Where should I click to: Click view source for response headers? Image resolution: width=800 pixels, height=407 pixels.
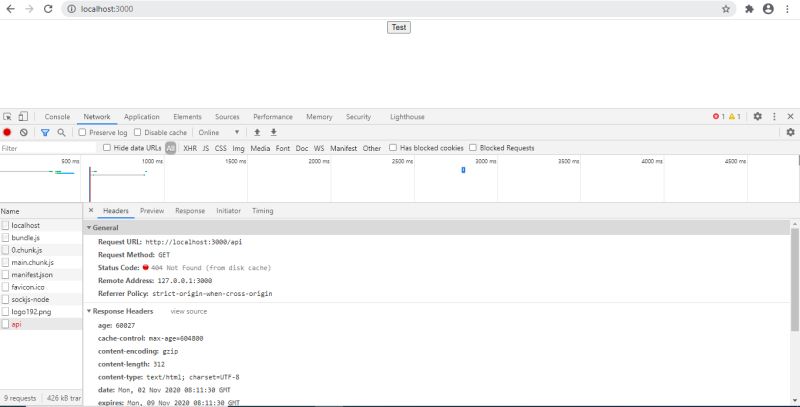189,311
